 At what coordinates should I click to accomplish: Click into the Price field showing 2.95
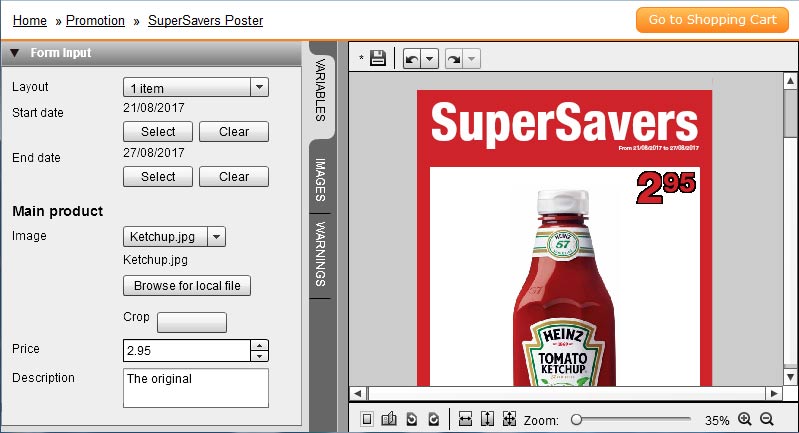pos(187,350)
